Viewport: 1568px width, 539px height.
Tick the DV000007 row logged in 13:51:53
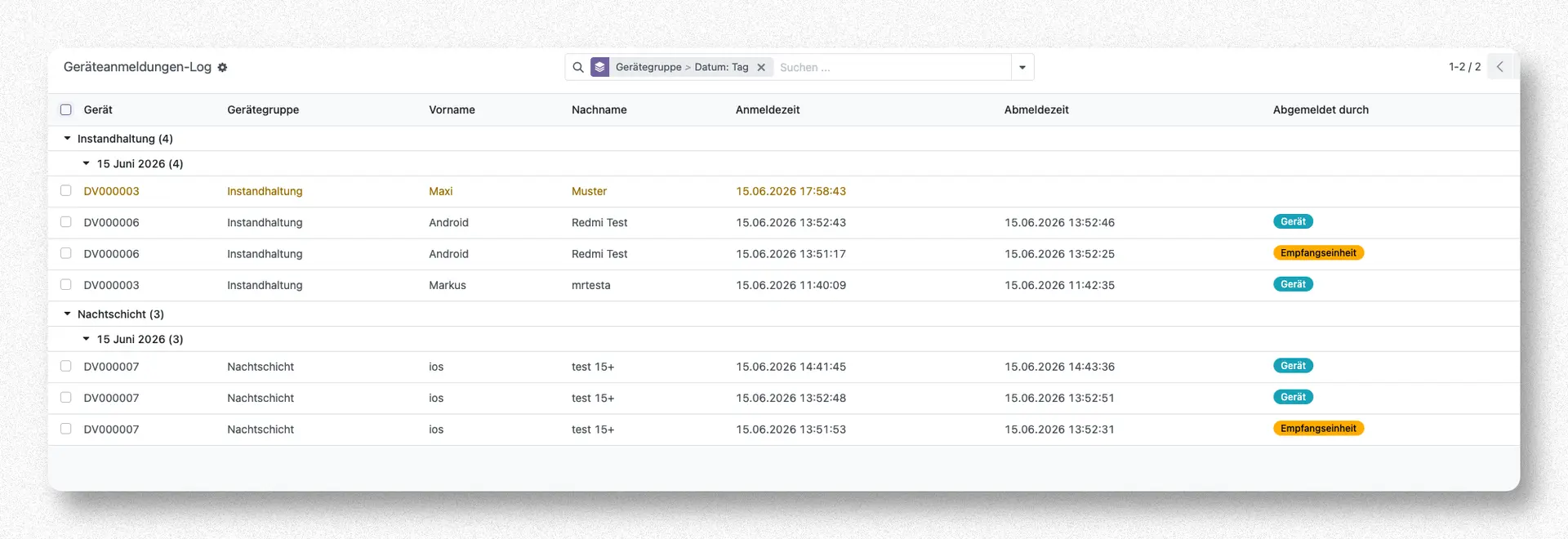tap(66, 429)
